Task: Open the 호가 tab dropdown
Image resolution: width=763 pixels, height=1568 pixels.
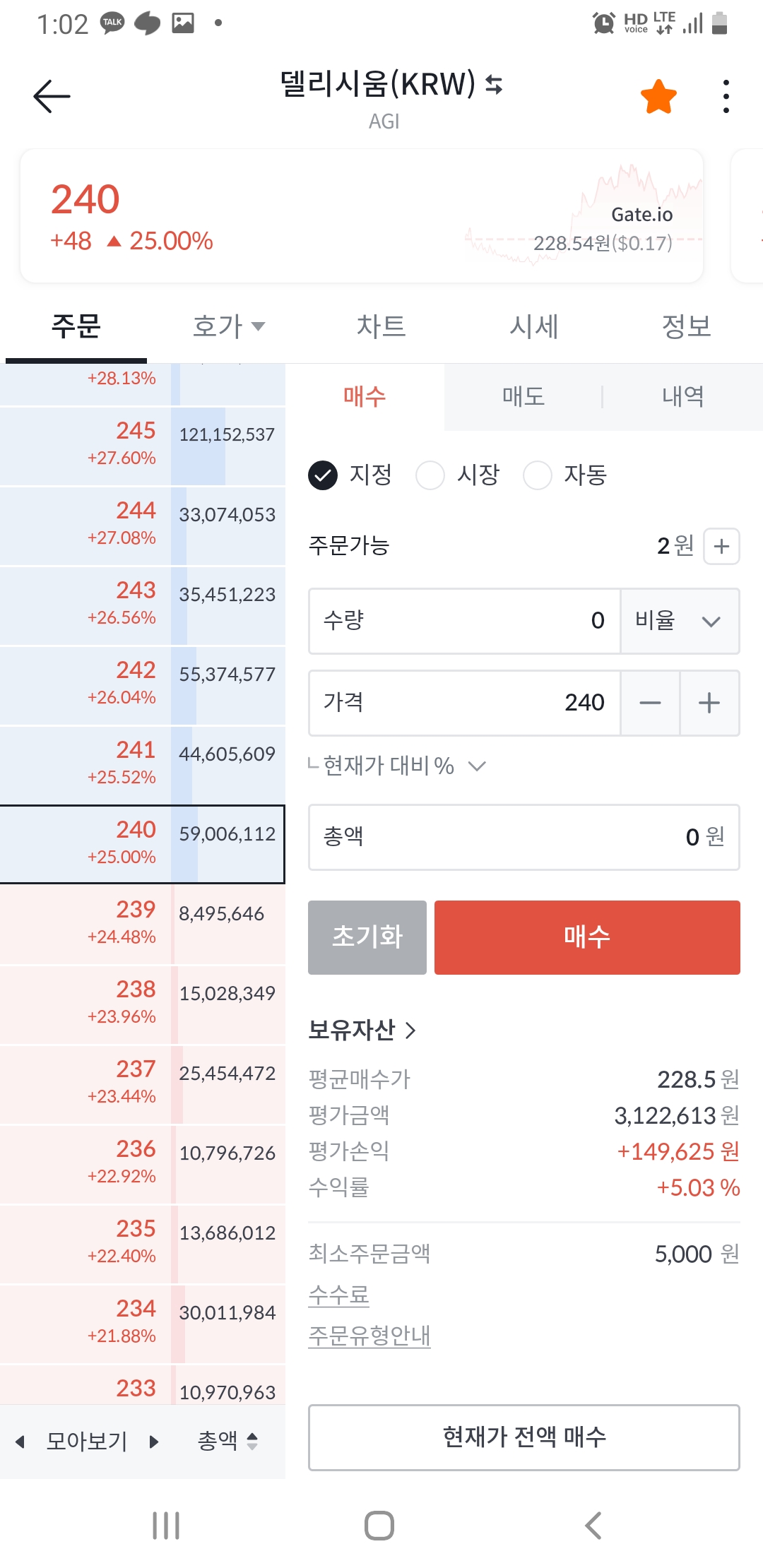Action: pyautogui.click(x=228, y=326)
